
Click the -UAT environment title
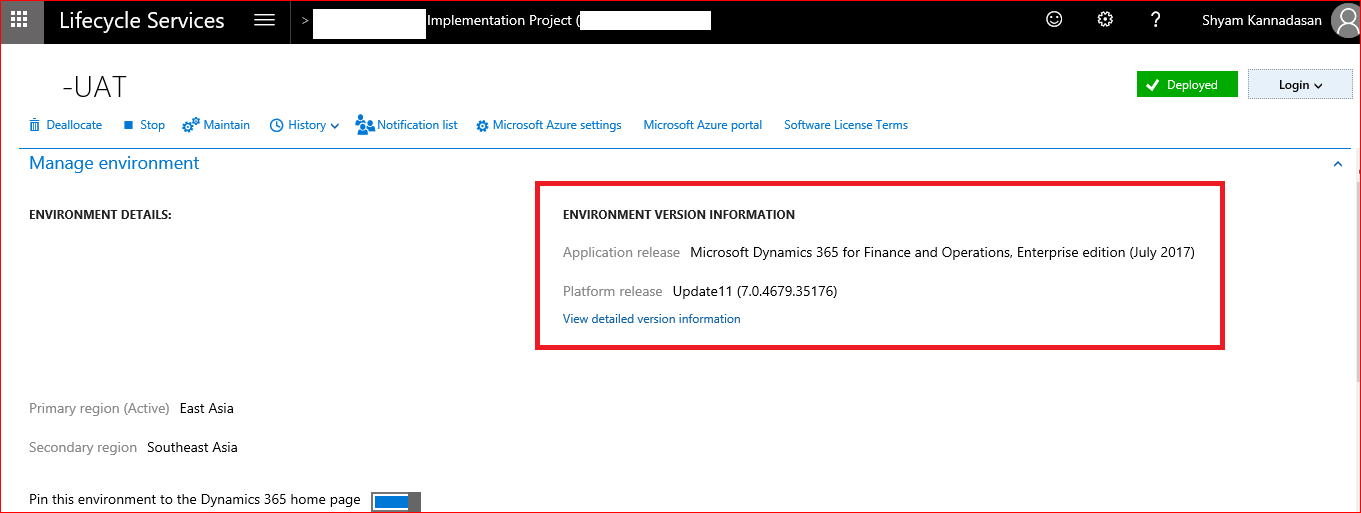94,87
